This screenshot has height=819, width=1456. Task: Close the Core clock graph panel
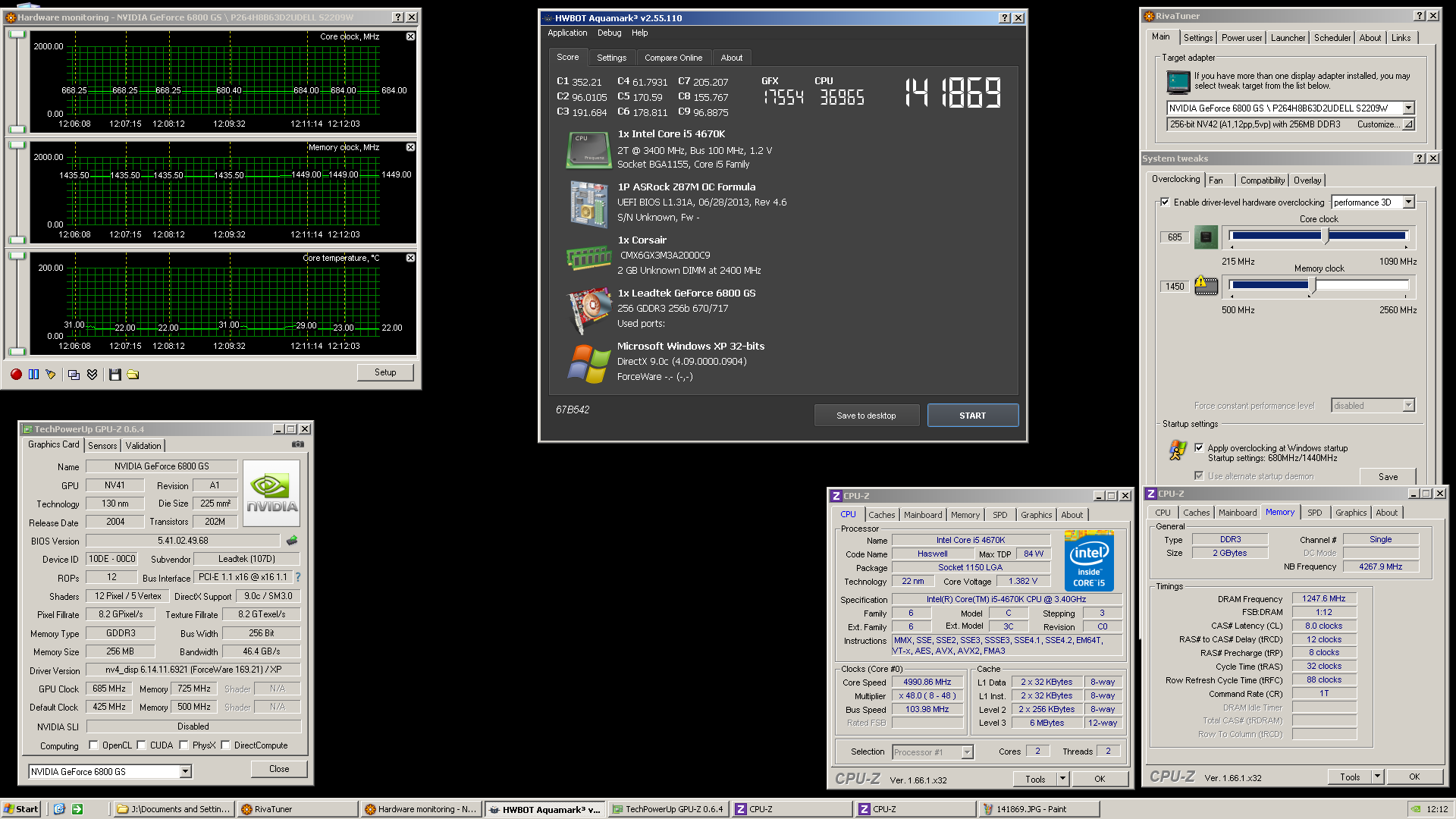pyautogui.click(x=410, y=36)
